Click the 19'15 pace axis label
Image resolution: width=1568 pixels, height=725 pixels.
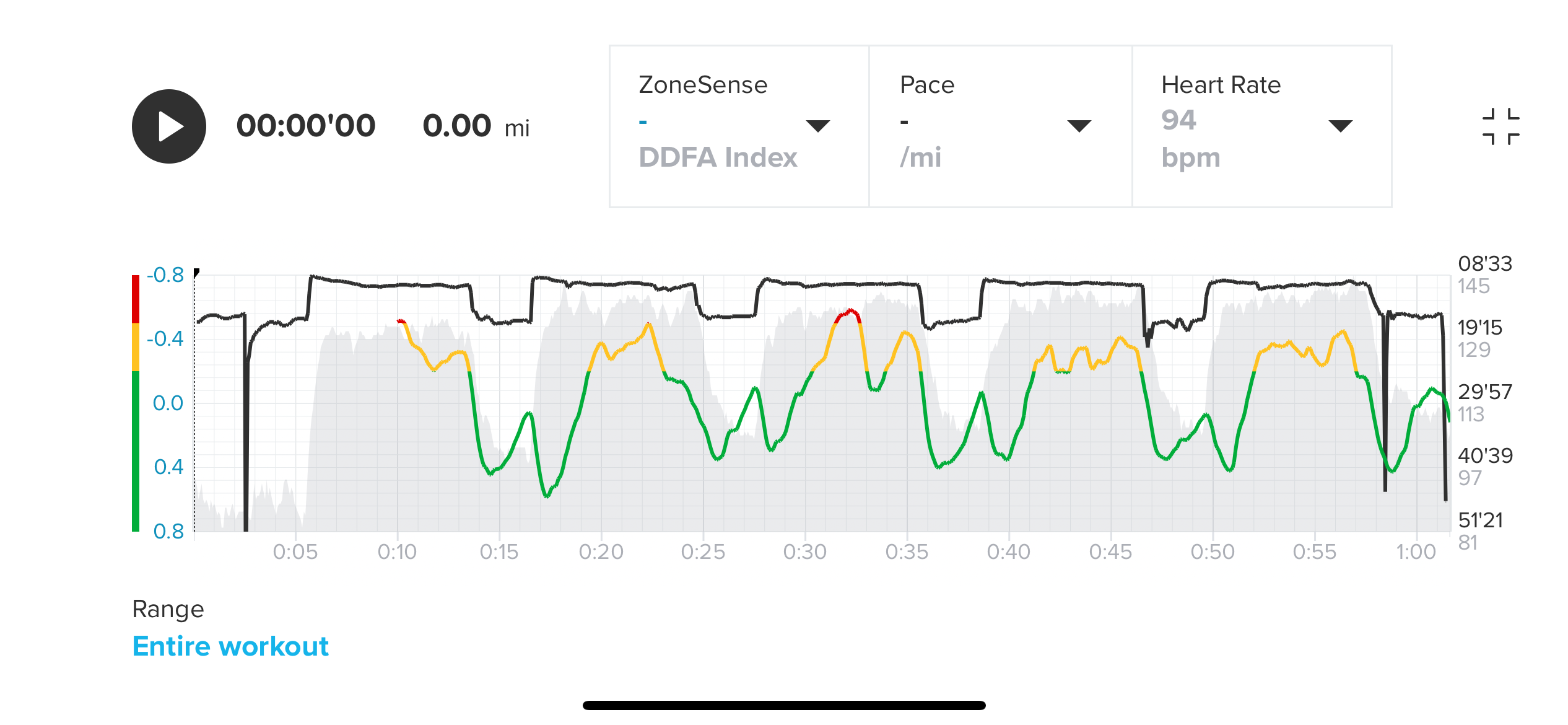point(1480,328)
